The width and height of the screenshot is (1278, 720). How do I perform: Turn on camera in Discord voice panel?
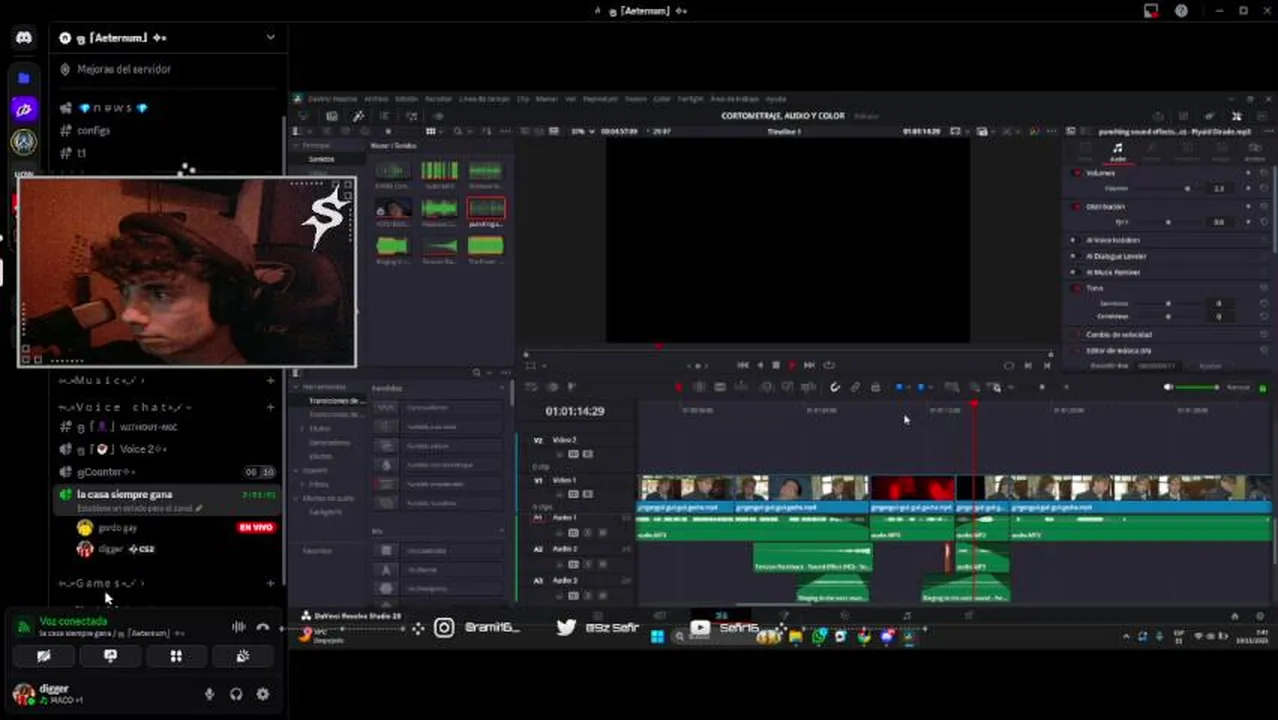43,656
